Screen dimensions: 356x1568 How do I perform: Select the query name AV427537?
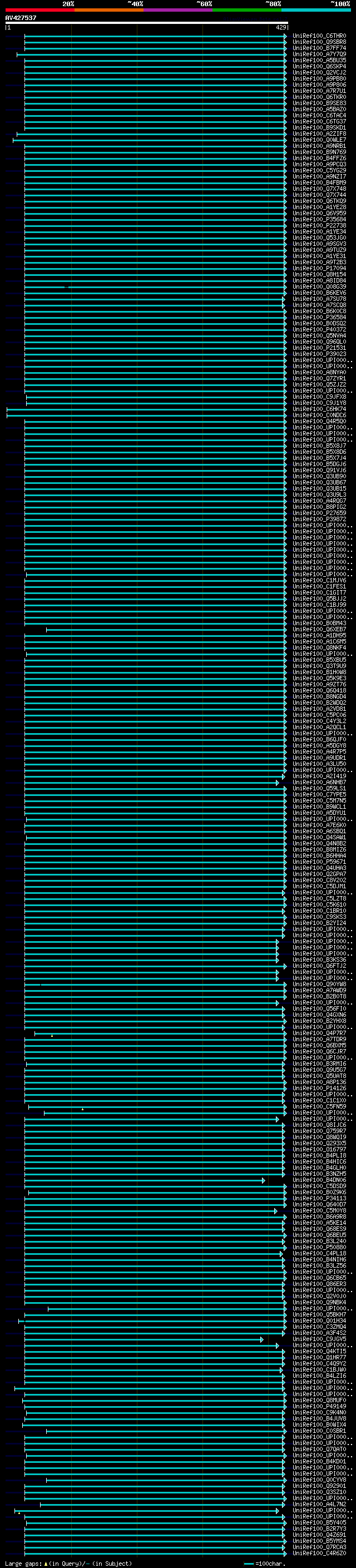pos(21,18)
